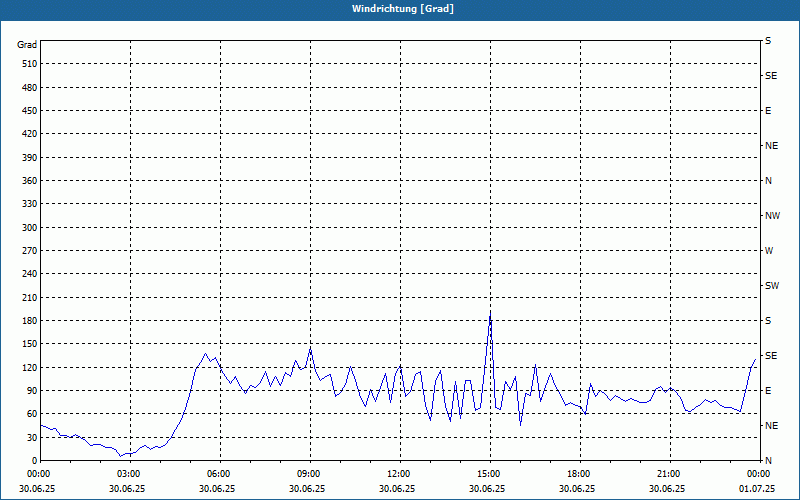The height and width of the screenshot is (500, 800).
Task: Select the 12:00 time label
Action: pos(400,474)
